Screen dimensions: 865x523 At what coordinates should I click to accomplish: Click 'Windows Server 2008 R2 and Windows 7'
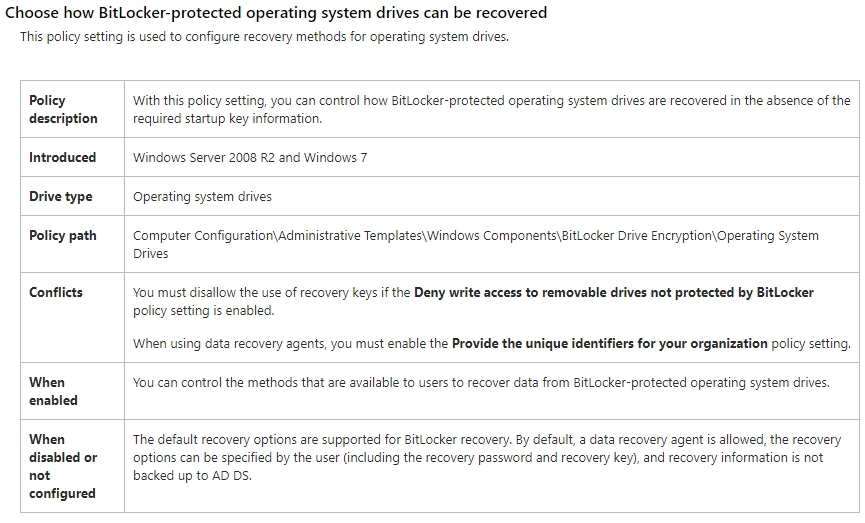point(250,157)
